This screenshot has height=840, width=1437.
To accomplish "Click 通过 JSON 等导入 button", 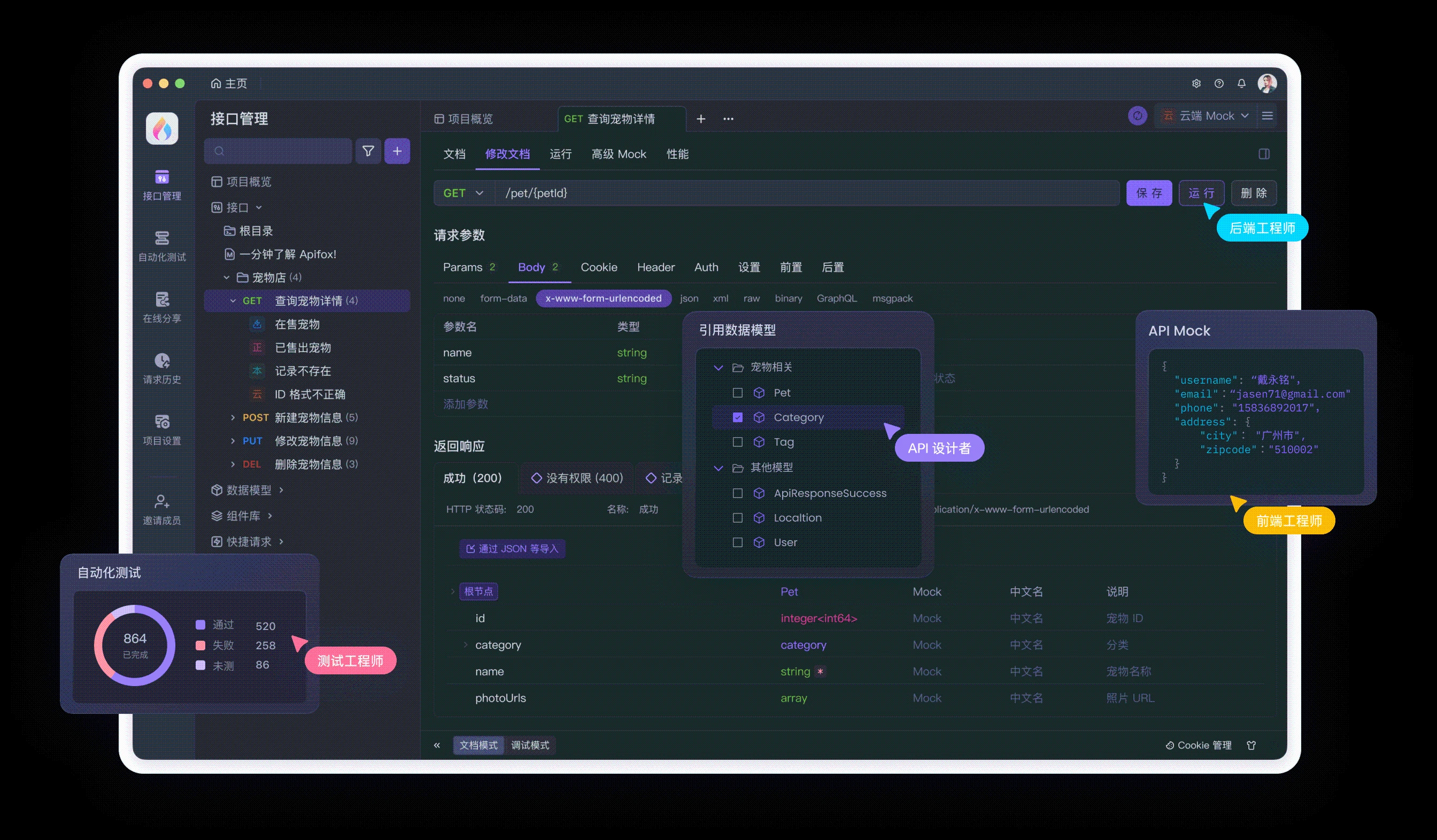I will click(512, 549).
